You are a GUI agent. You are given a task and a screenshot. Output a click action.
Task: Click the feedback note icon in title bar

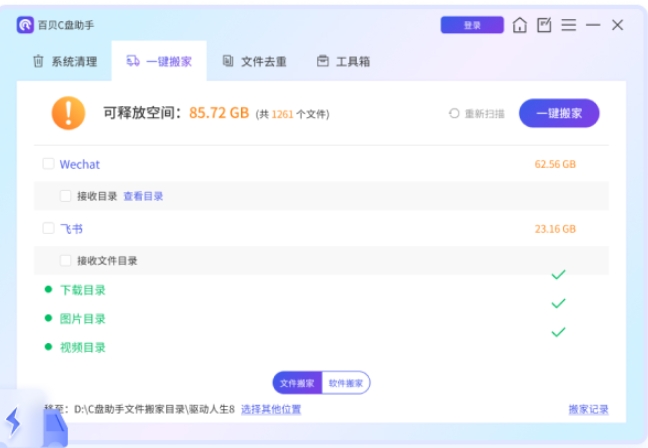click(x=544, y=25)
